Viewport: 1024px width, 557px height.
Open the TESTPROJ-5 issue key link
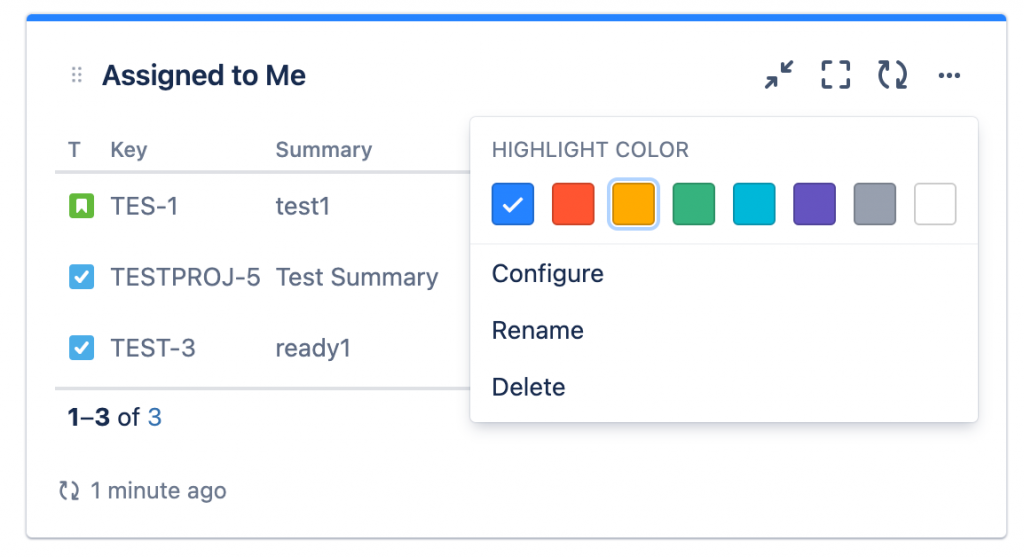point(185,277)
